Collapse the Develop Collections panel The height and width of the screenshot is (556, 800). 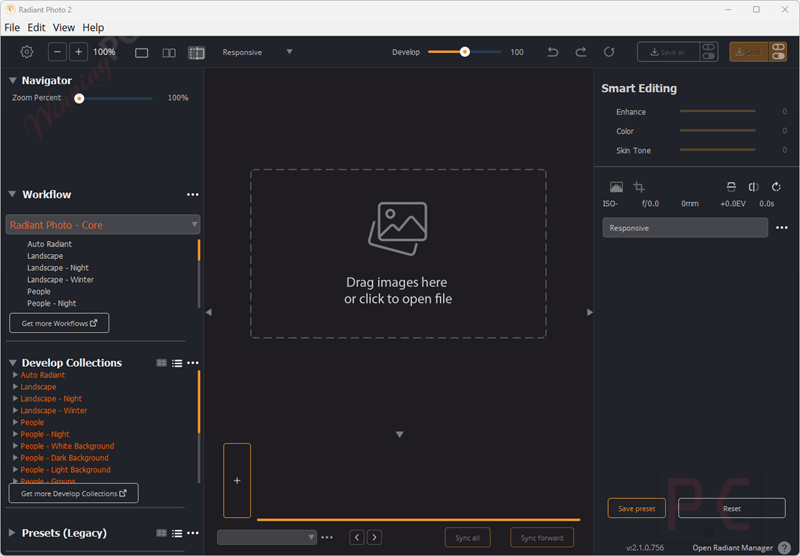tap(13, 363)
